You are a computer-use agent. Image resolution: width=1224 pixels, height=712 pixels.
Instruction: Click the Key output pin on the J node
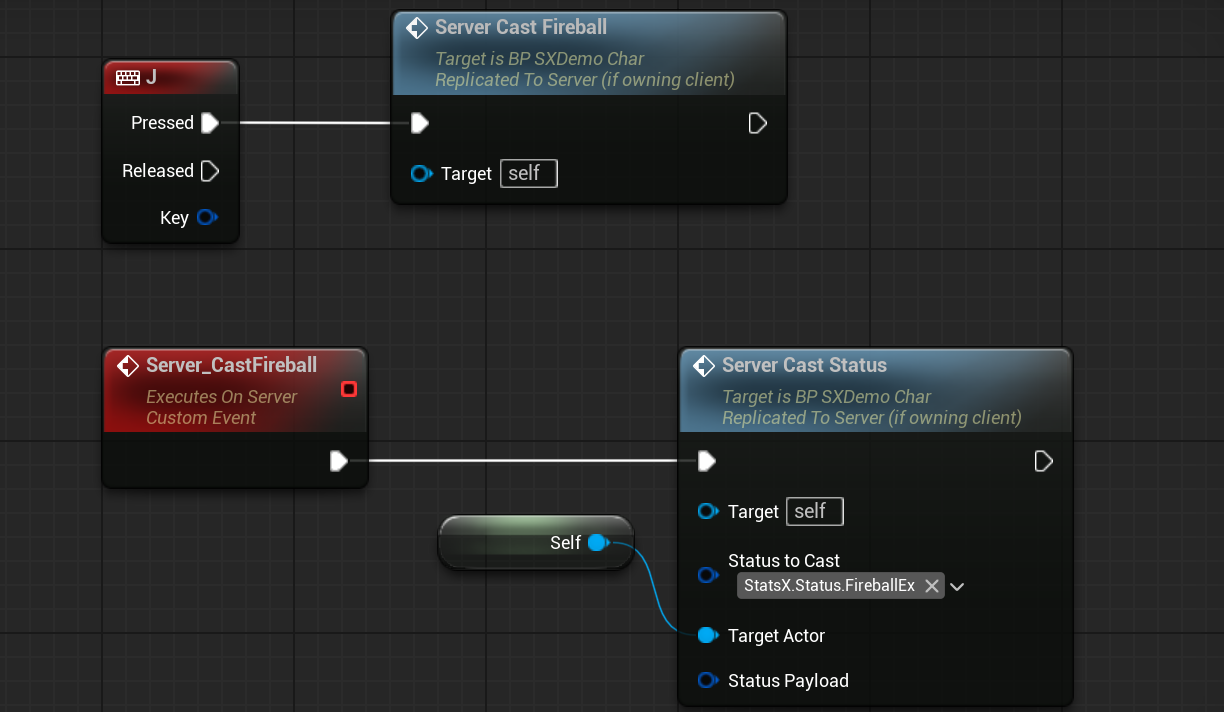(207, 218)
